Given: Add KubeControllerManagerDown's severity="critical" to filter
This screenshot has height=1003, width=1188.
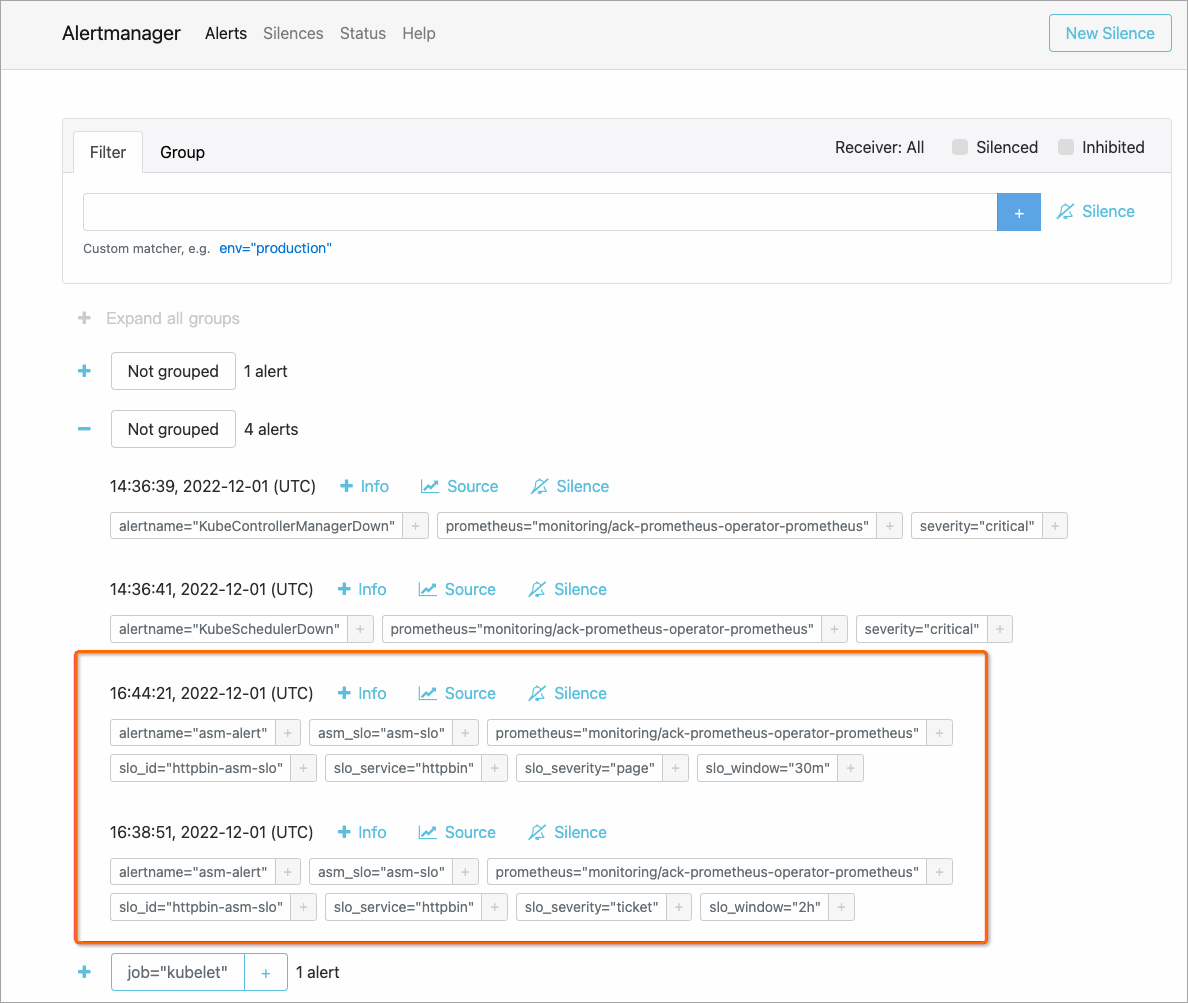Looking at the screenshot, I should (1055, 526).
